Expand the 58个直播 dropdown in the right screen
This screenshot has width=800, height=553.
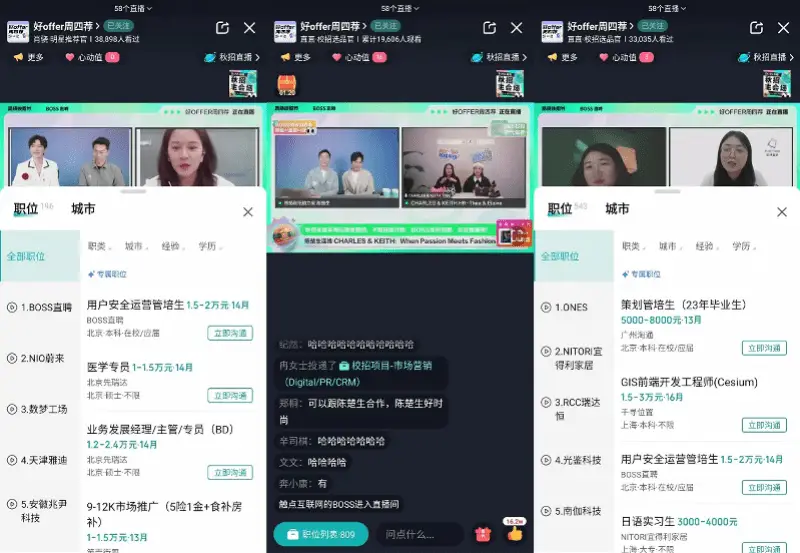pyautogui.click(x=667, y=8)
